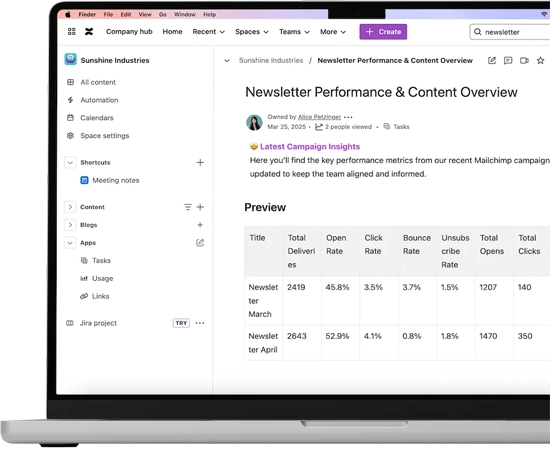Viewport: 550px width, 454px height.
Task: Open Alice Petzinger owner link
Action: point(319,117)
